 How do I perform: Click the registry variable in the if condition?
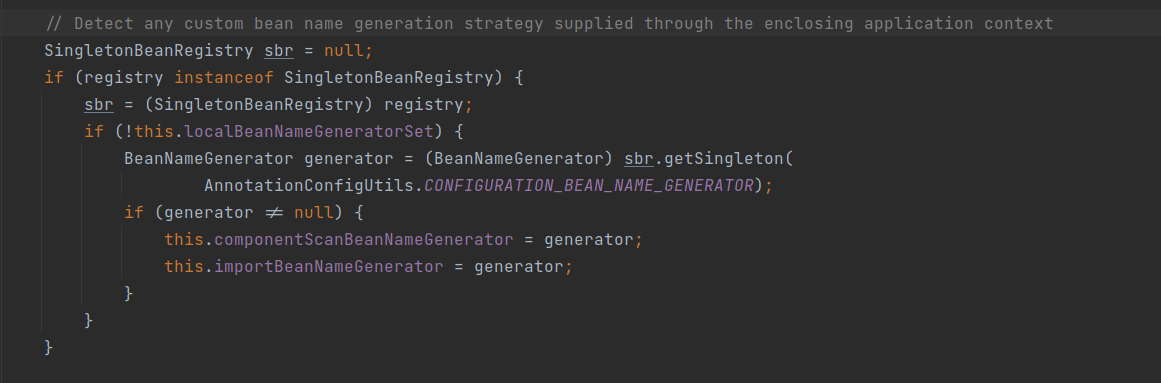tap(124, 78)
